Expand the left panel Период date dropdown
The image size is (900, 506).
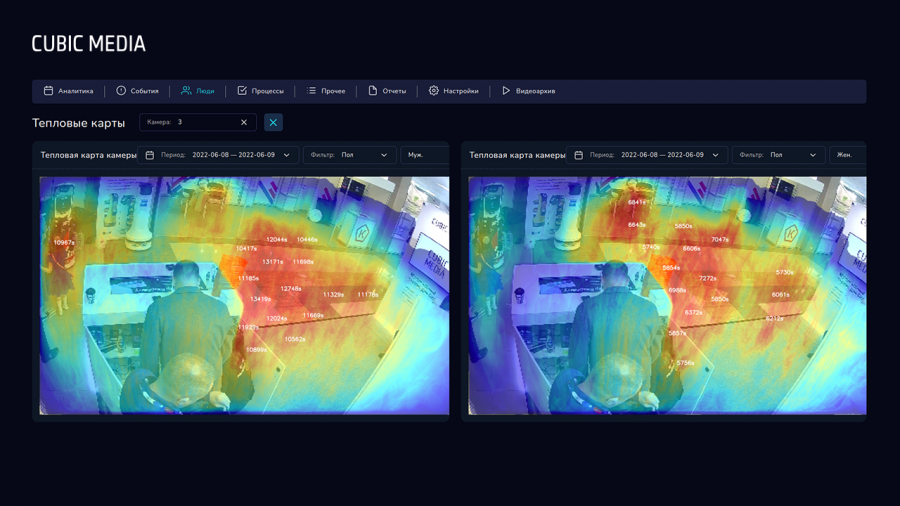pyautogui.click(x=287, y=156)
